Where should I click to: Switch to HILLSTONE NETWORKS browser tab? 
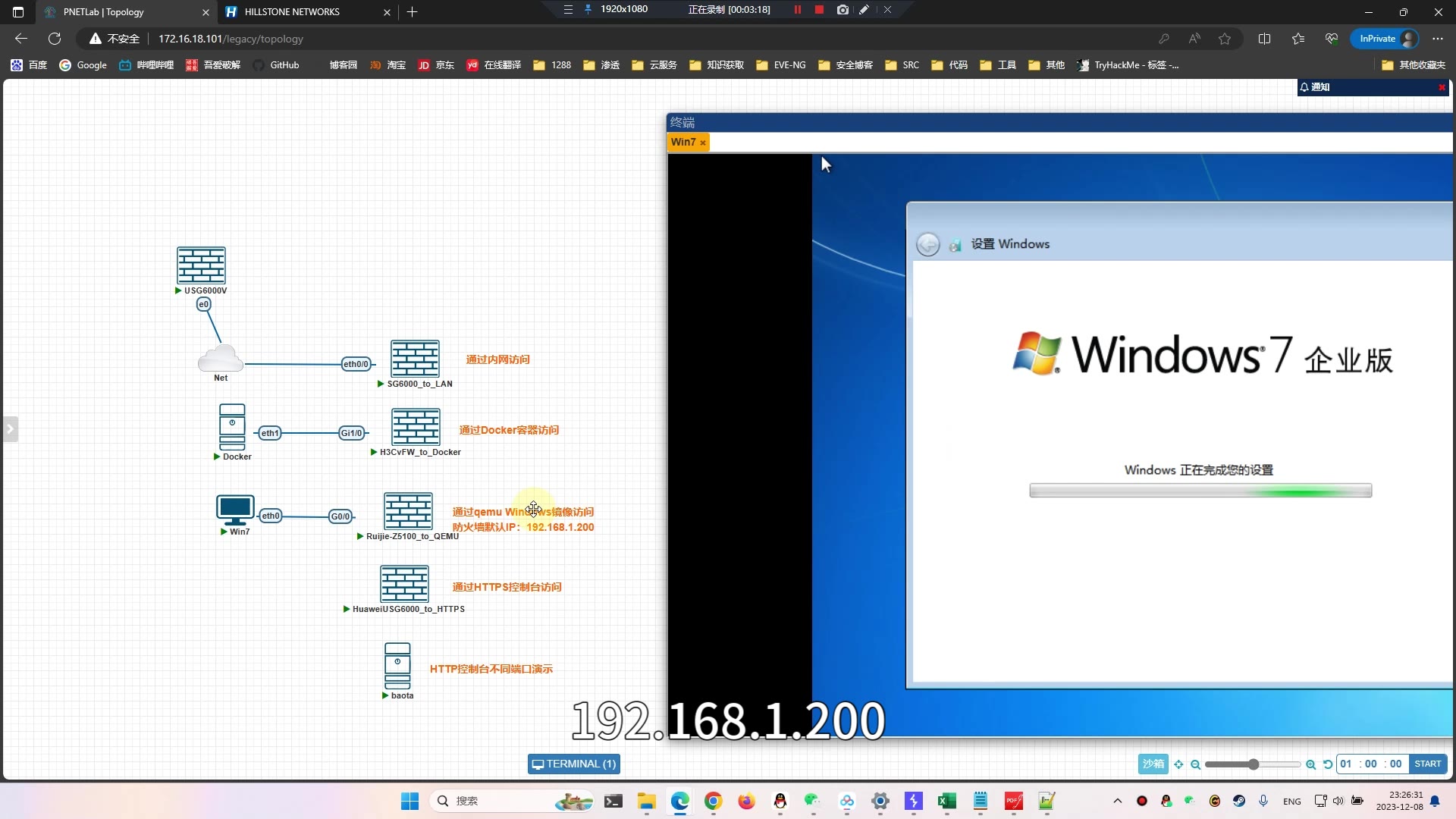307,11
